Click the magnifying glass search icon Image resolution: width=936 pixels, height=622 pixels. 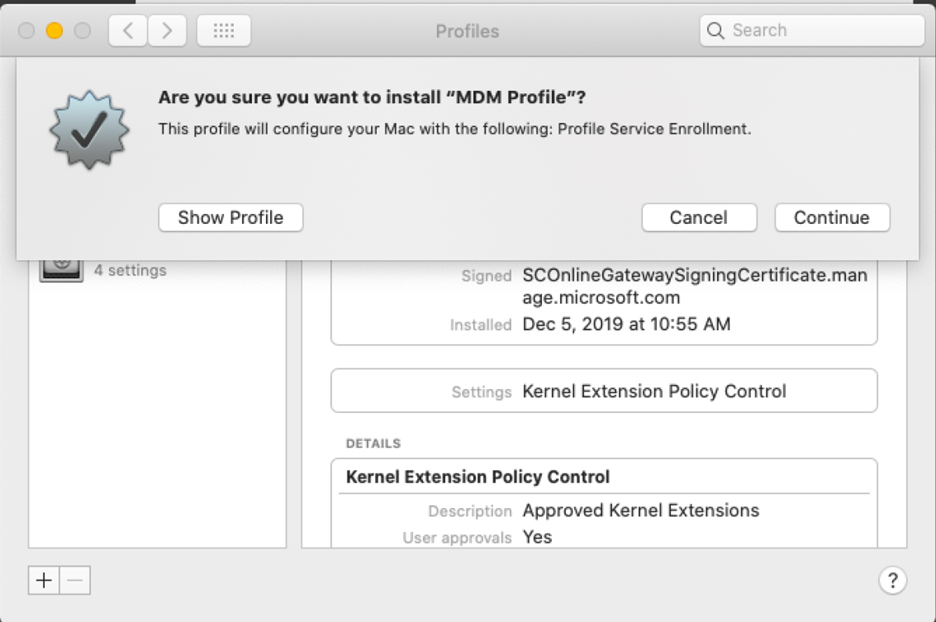[715, 30]
